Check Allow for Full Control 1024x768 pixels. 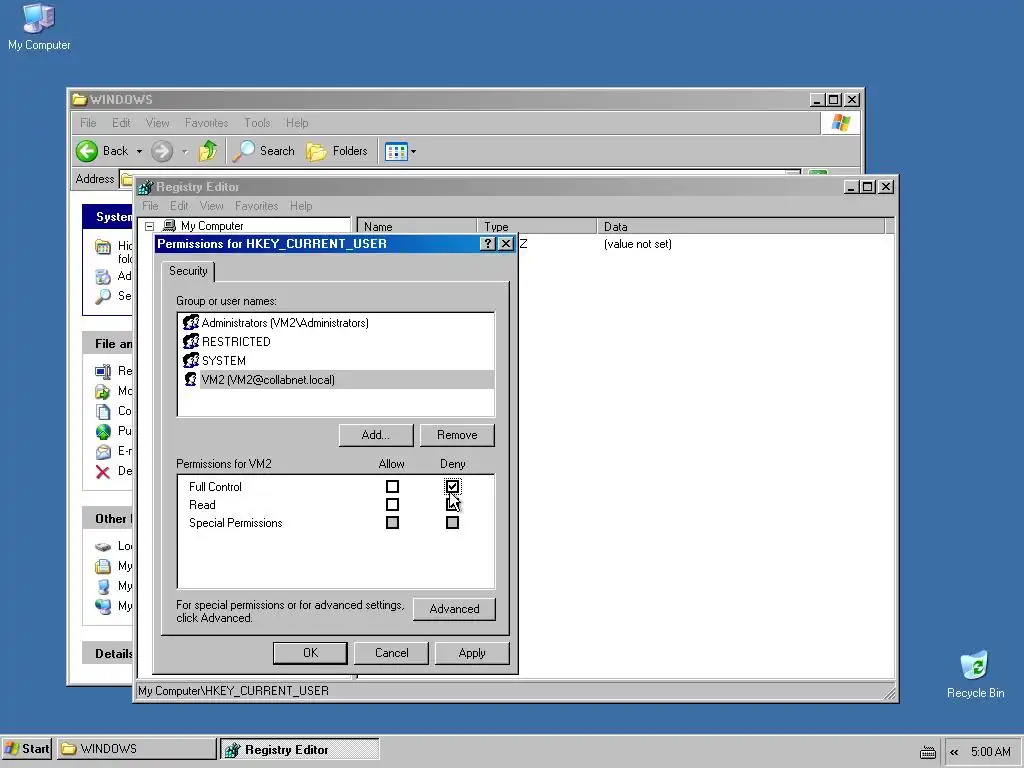[x=392, y=487]
